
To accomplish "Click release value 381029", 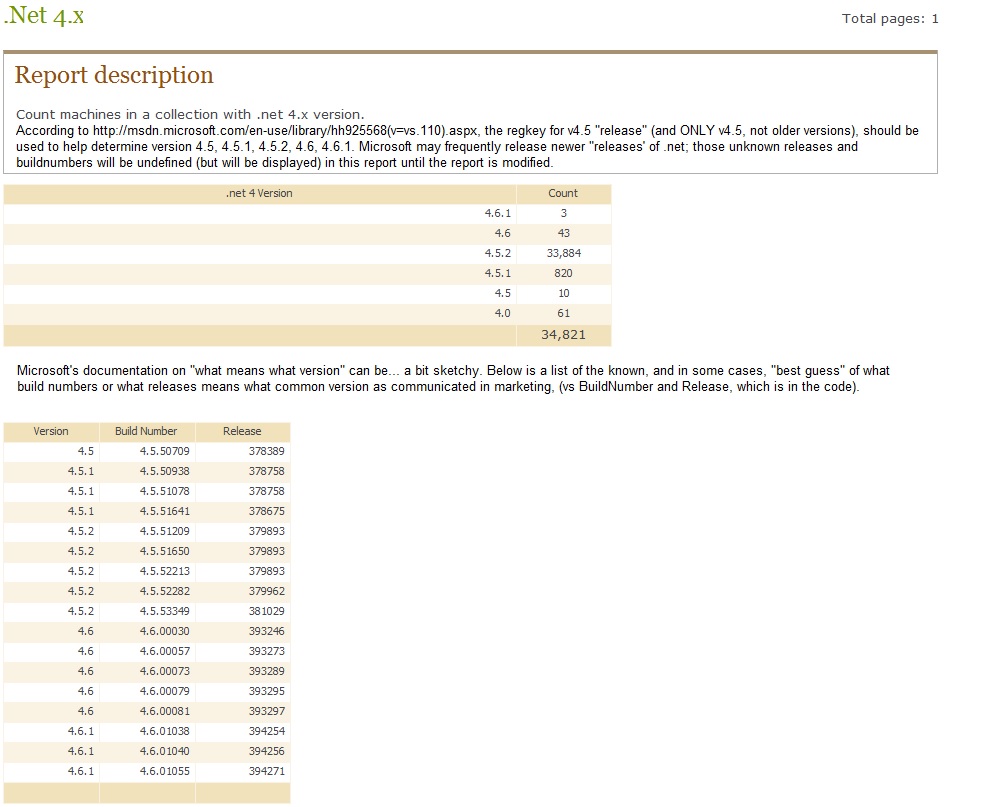I will [266, 611].
